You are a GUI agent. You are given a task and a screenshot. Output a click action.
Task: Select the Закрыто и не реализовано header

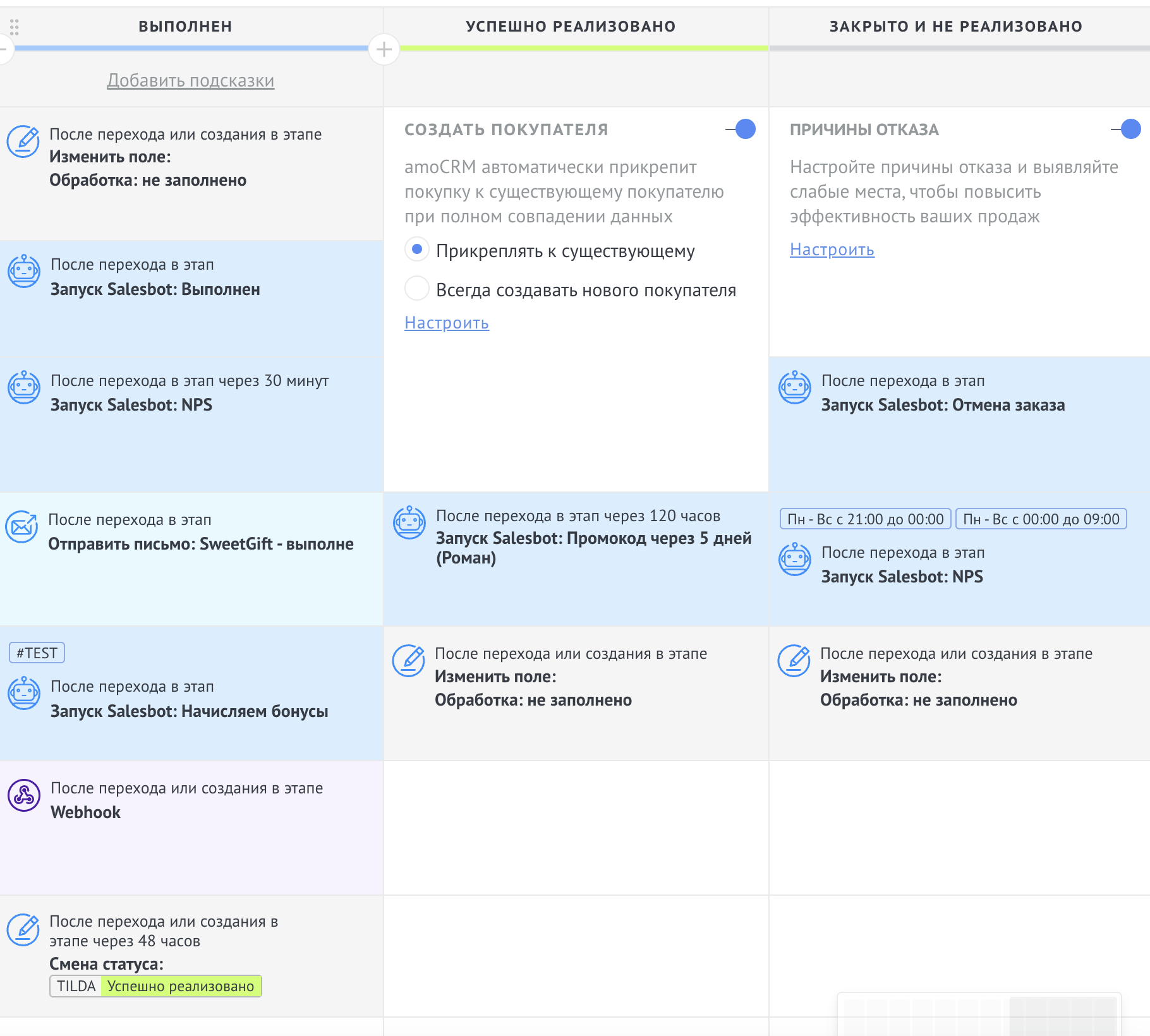(955, 27)
